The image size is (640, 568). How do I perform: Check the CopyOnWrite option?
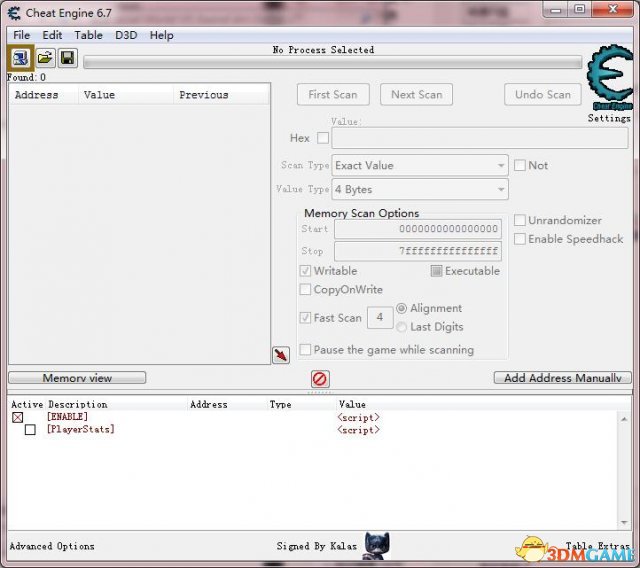click(x=305, y=290)
